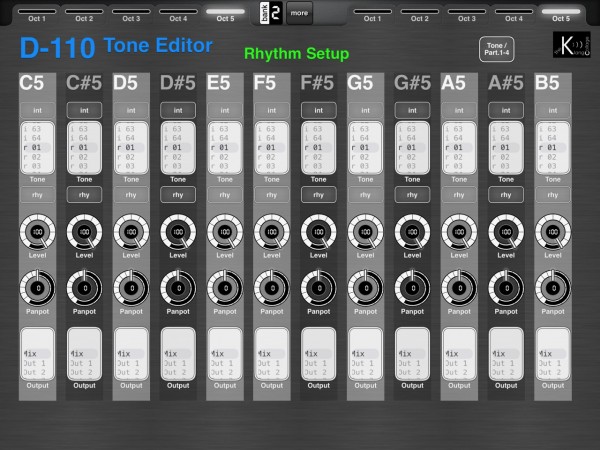Open the Tone picker for E5
The height and width of the screenshot is (450, 600).
pyautogui.click(x=225, y=148)
